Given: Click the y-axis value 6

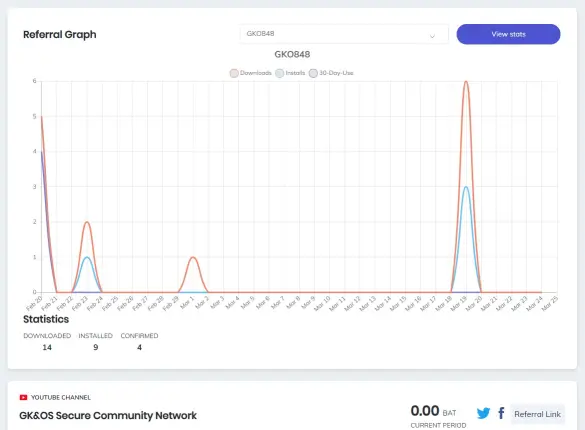Looking at the screenshot, I should pos(34,81).
